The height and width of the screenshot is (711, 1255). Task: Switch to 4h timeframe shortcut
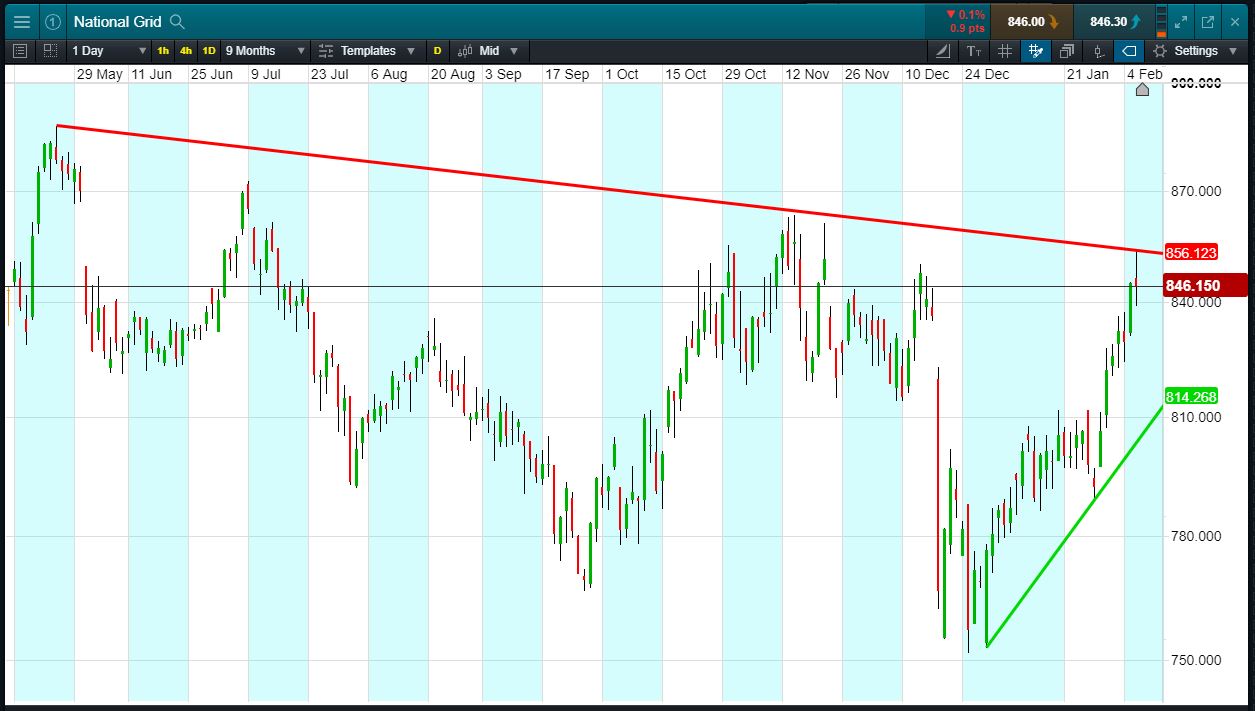[x=186, y=50]
